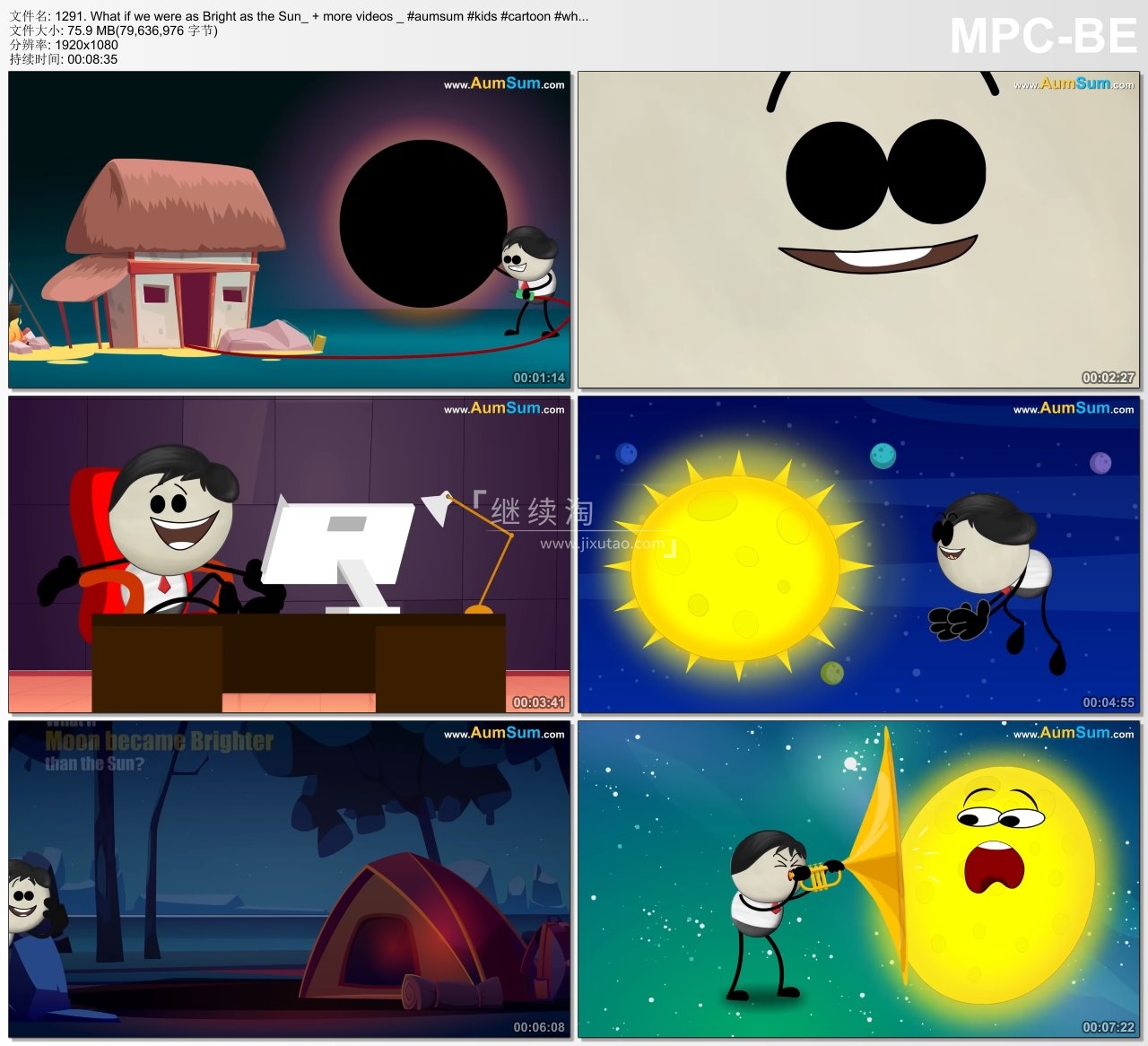Select the 00:04:55 timestamp

click(1108, 702)
